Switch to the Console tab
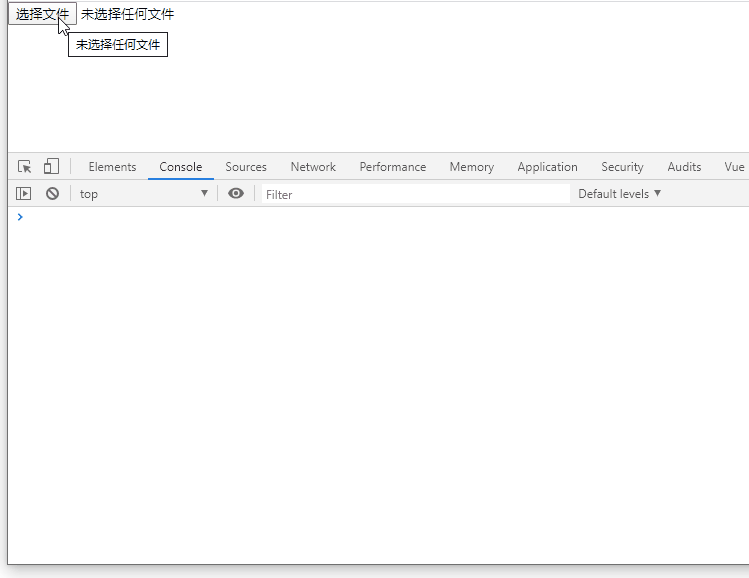 click(181, 167)
